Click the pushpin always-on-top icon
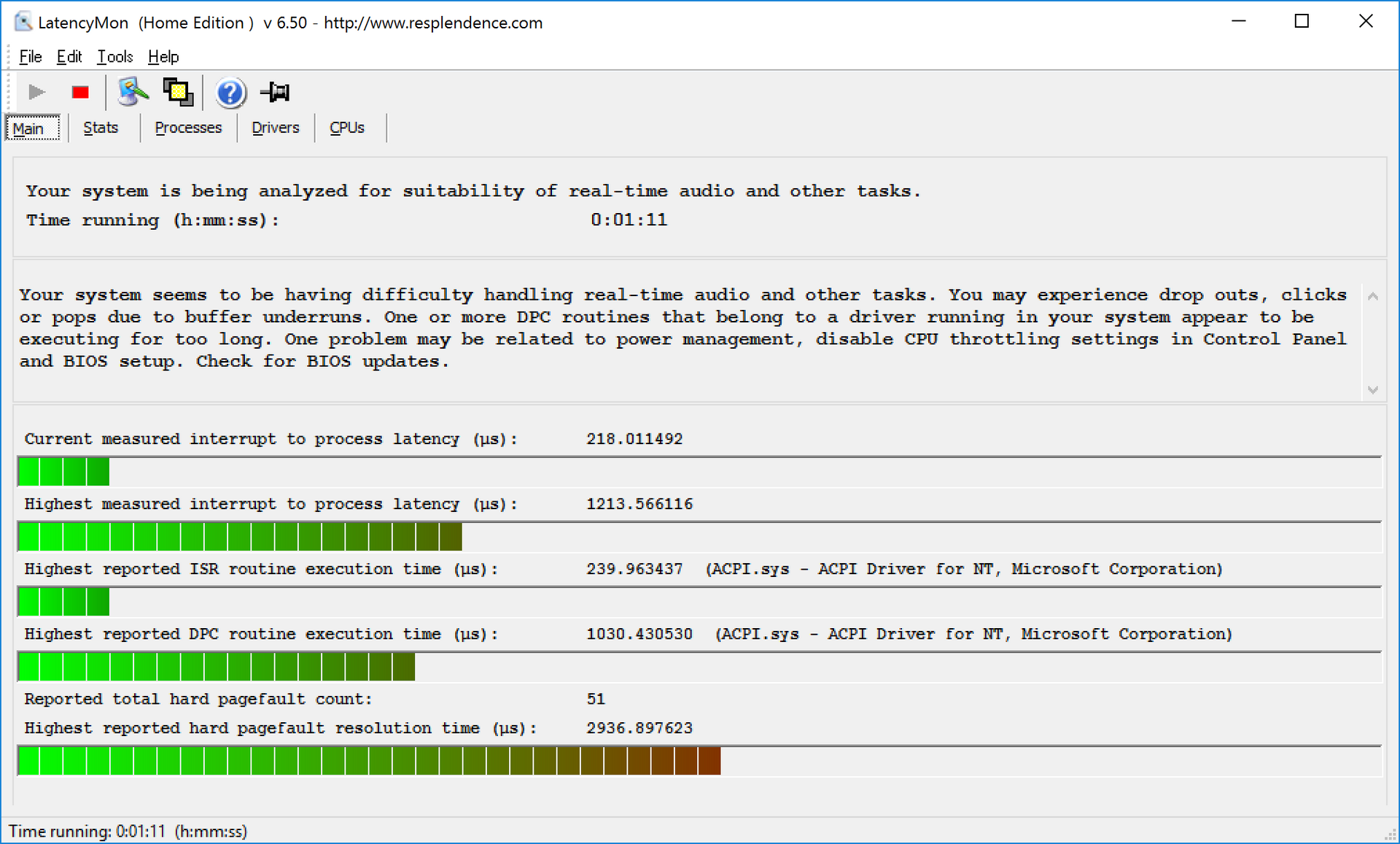Screen dimensions: 1400x844 [x=276, y=93]
